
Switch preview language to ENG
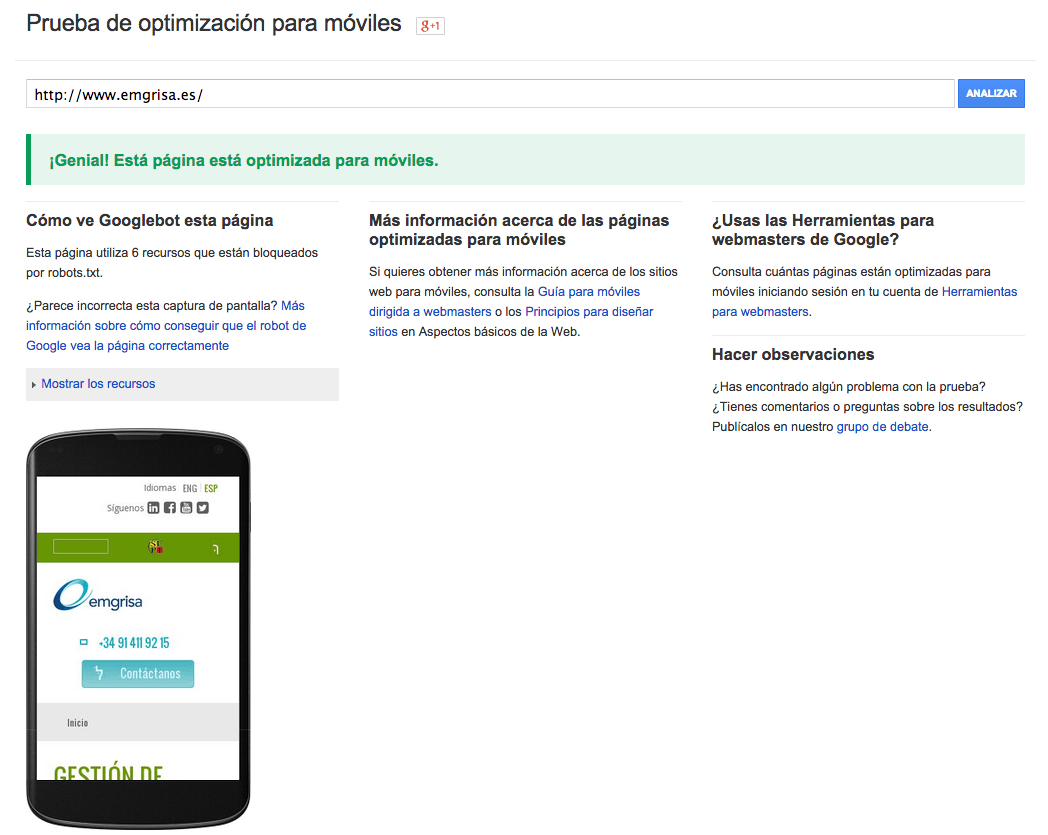[189, 489]
